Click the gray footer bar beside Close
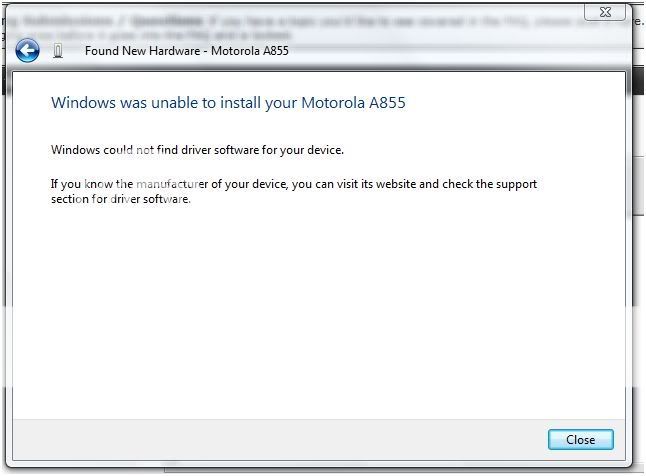 280,440
